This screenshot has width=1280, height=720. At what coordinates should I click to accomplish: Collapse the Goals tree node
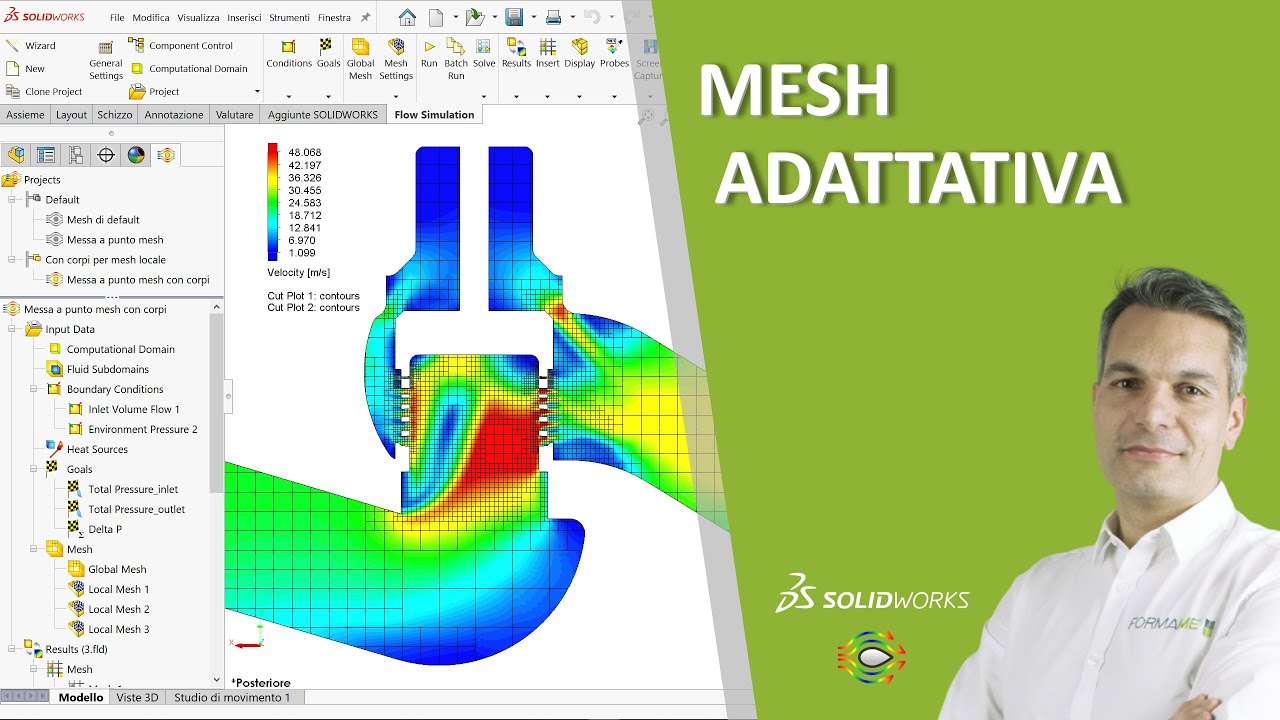click(x=33, y=469)
